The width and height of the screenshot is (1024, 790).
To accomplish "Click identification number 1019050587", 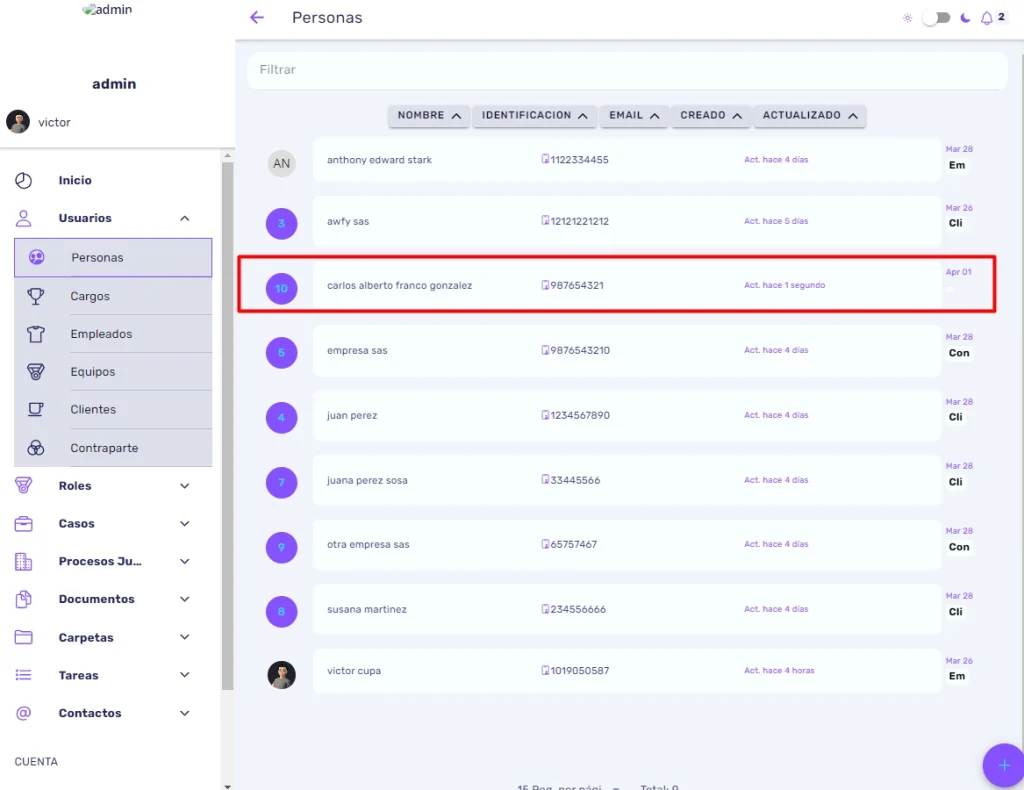I will pyautogui.click(x=580, y=671).
